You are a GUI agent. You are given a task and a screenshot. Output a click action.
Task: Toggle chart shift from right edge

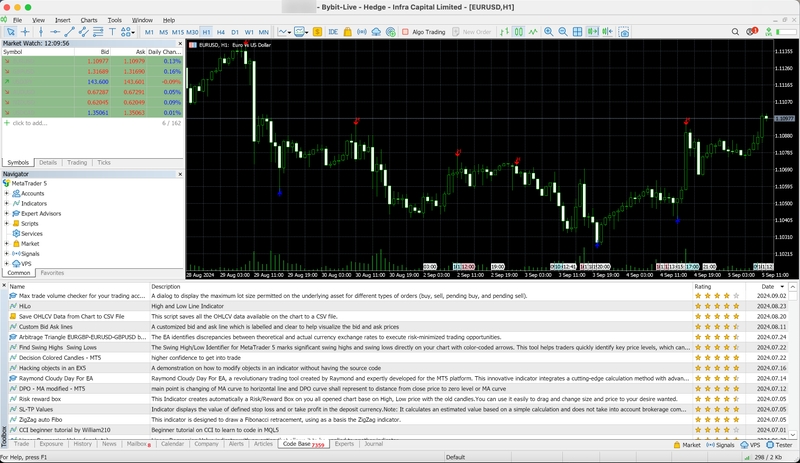pyautogui.click(x=607, y=32)
